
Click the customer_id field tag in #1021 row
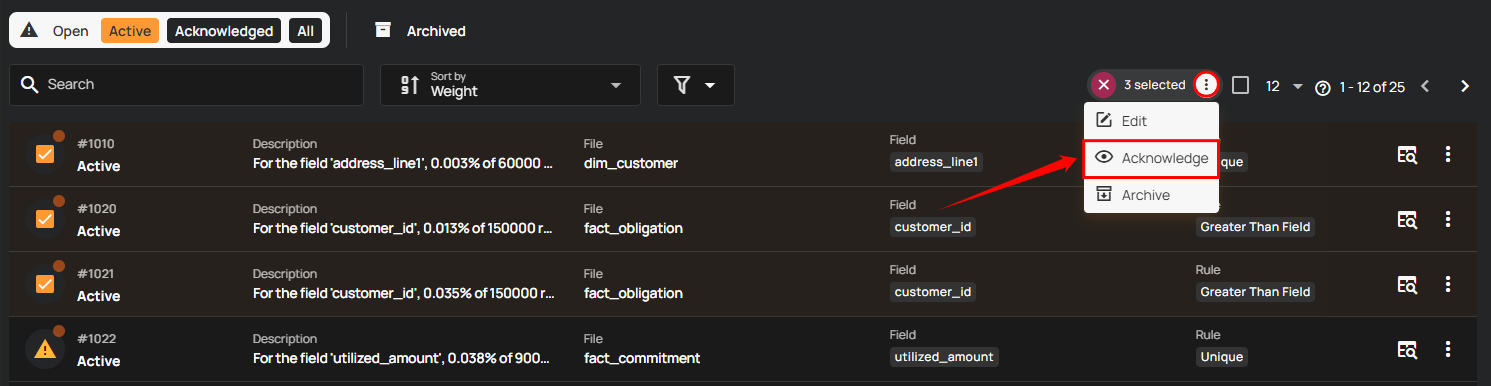click(x=933, y=292)
